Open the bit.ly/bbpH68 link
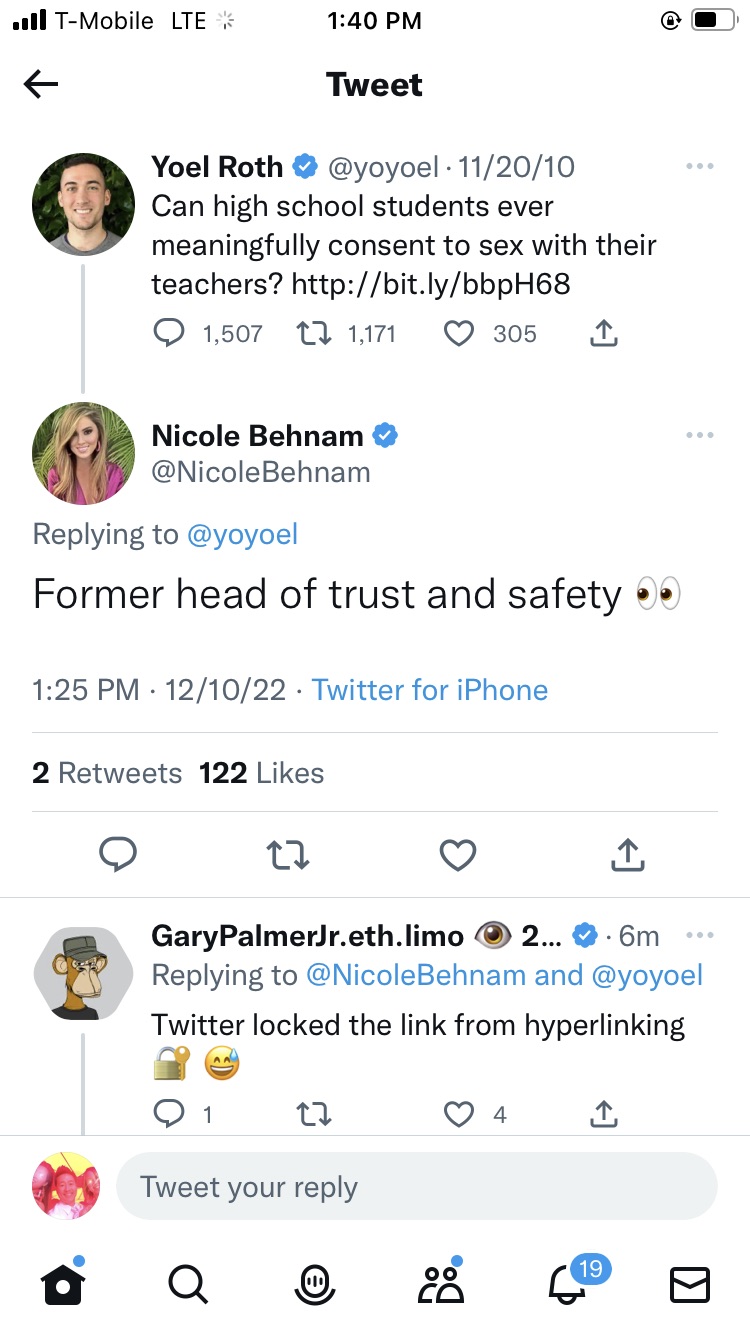The height and width of the screenshot is (1334, 750). click(x=430, y=284)
